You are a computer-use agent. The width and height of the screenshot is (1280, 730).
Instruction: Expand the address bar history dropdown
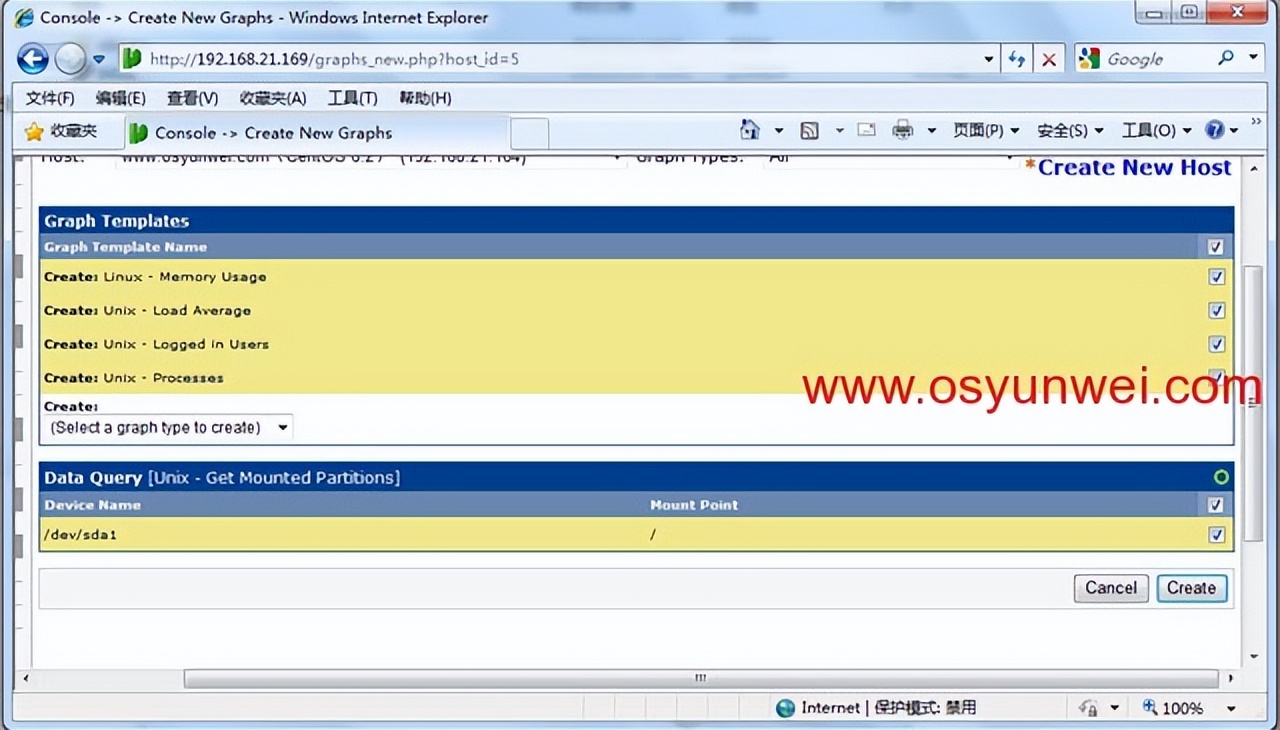[987, 59]
